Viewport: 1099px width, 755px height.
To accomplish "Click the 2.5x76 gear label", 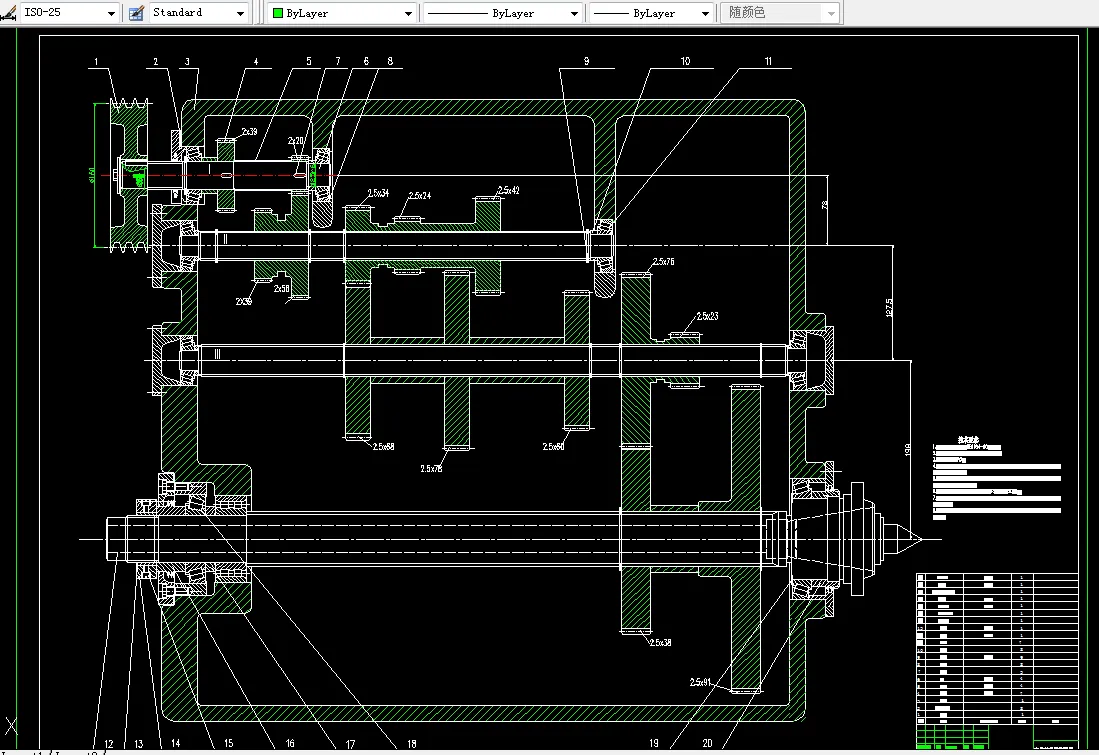I will [x=663, y=261].
